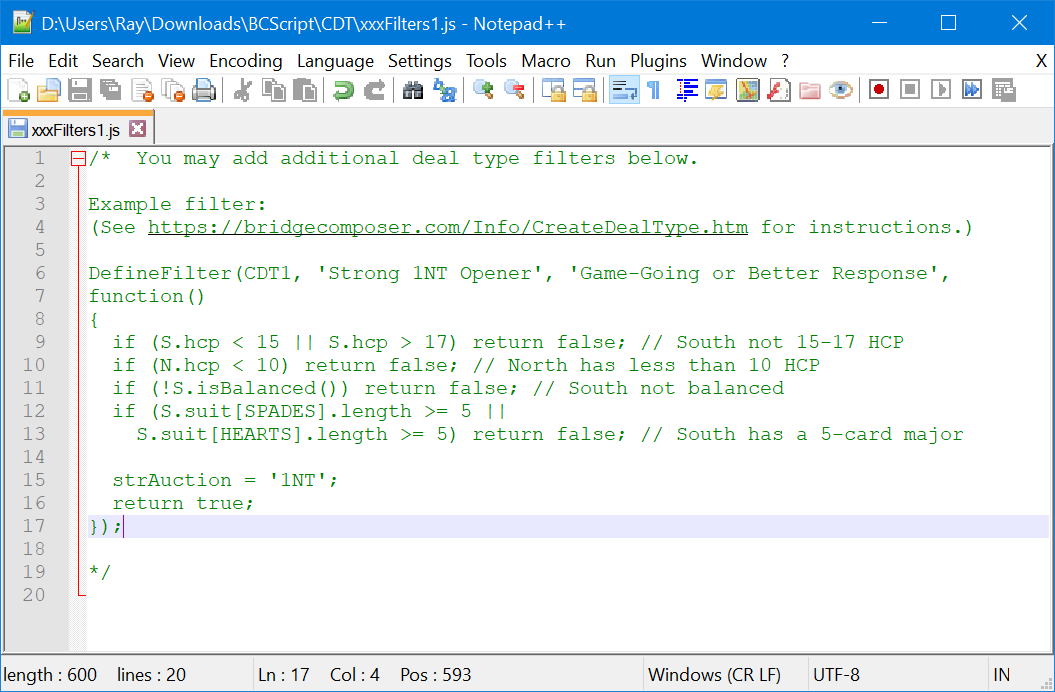Open the Plugins menu

coord(658,61)
